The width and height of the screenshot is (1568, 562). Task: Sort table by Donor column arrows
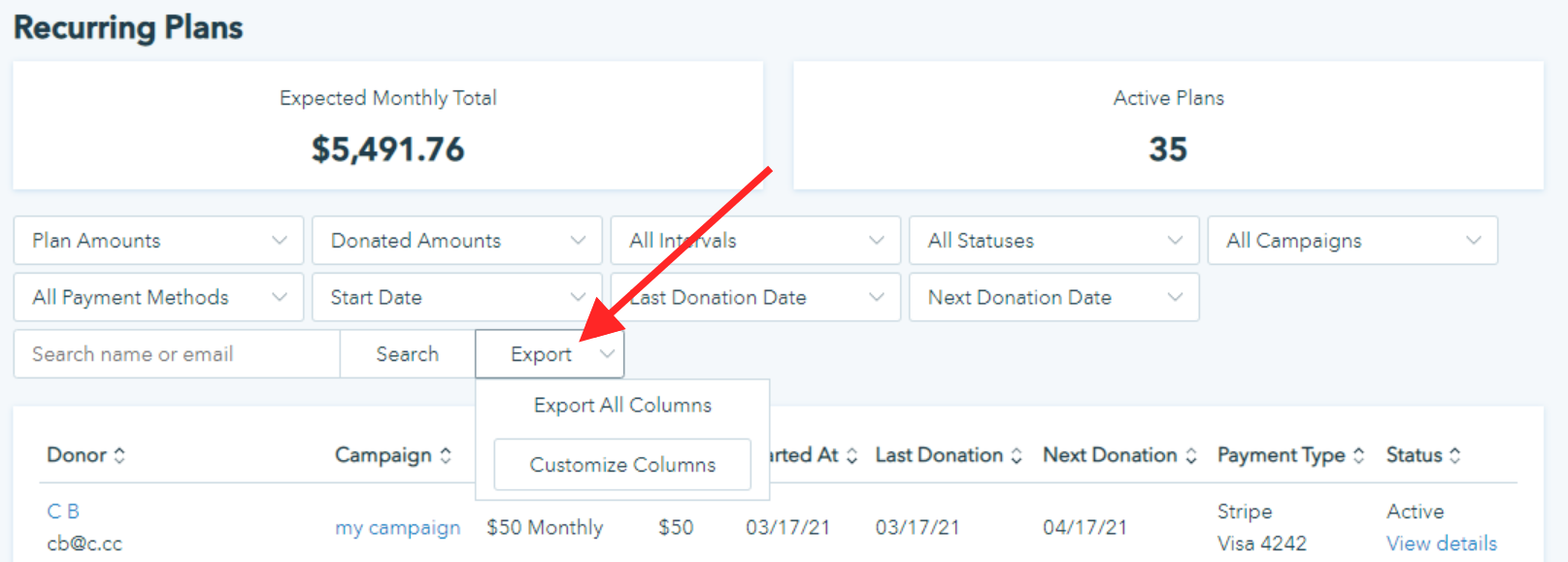[119, 455]
